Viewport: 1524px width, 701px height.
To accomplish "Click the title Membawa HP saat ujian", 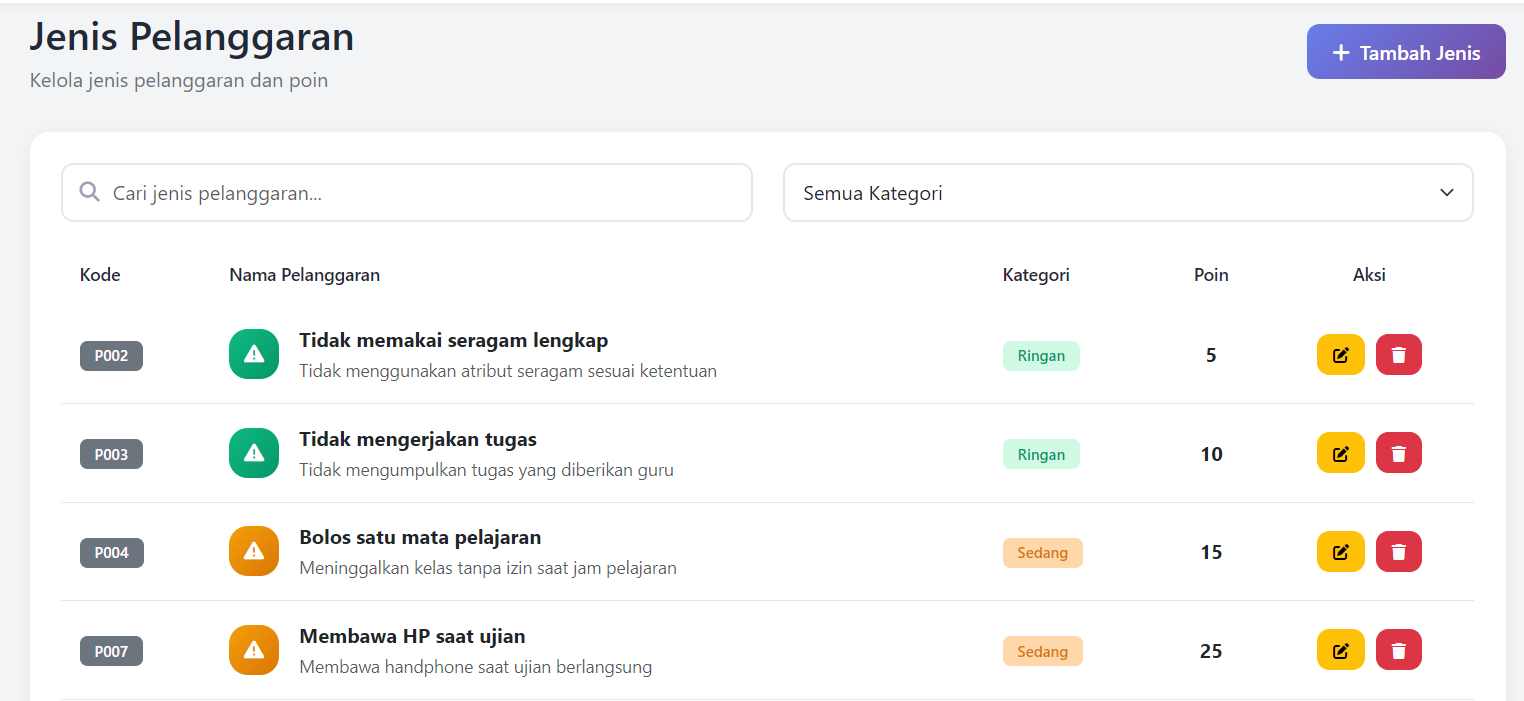I will coord(412,636).
